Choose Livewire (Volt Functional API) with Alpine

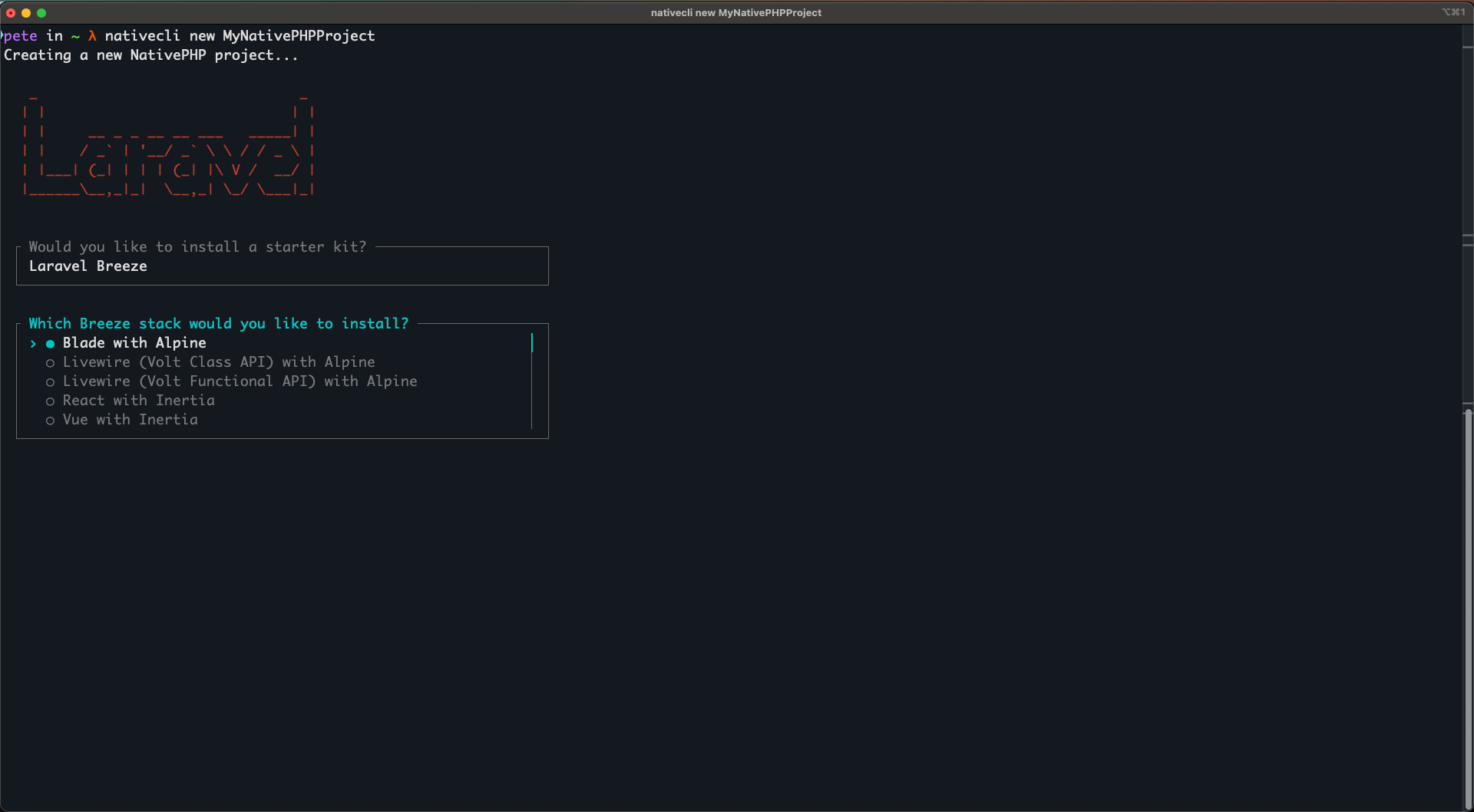231,381
